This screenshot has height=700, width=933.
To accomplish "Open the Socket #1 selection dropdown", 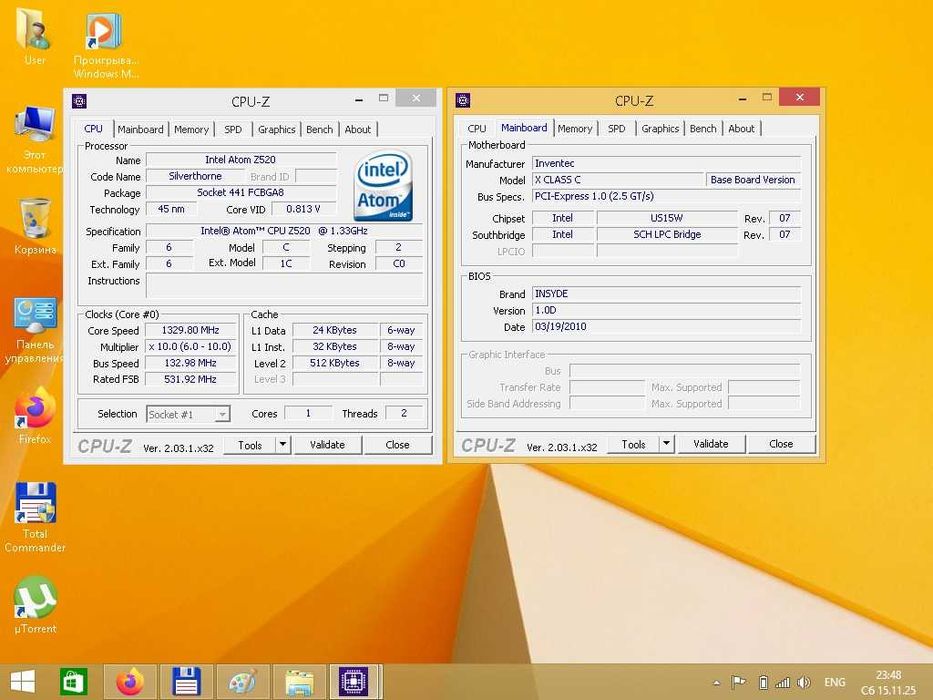I will point(188,414).
